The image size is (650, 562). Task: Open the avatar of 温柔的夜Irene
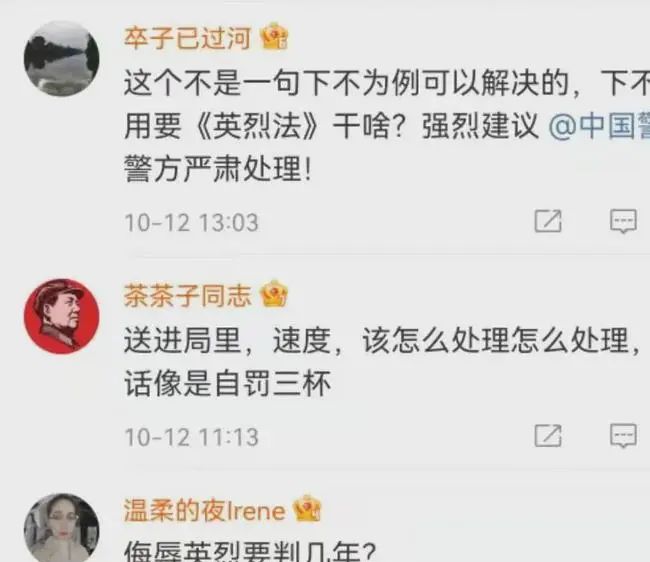61,528
